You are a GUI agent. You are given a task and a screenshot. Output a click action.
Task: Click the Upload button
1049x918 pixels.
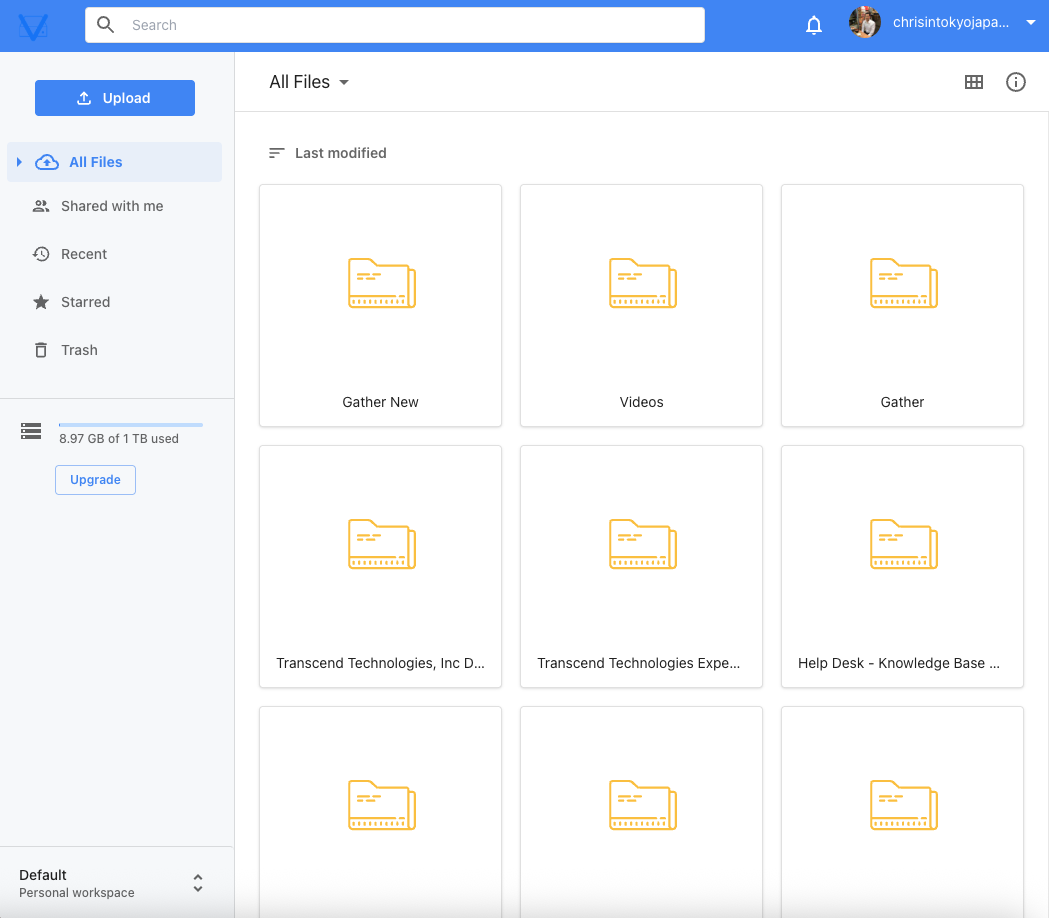tap(115, 98)
